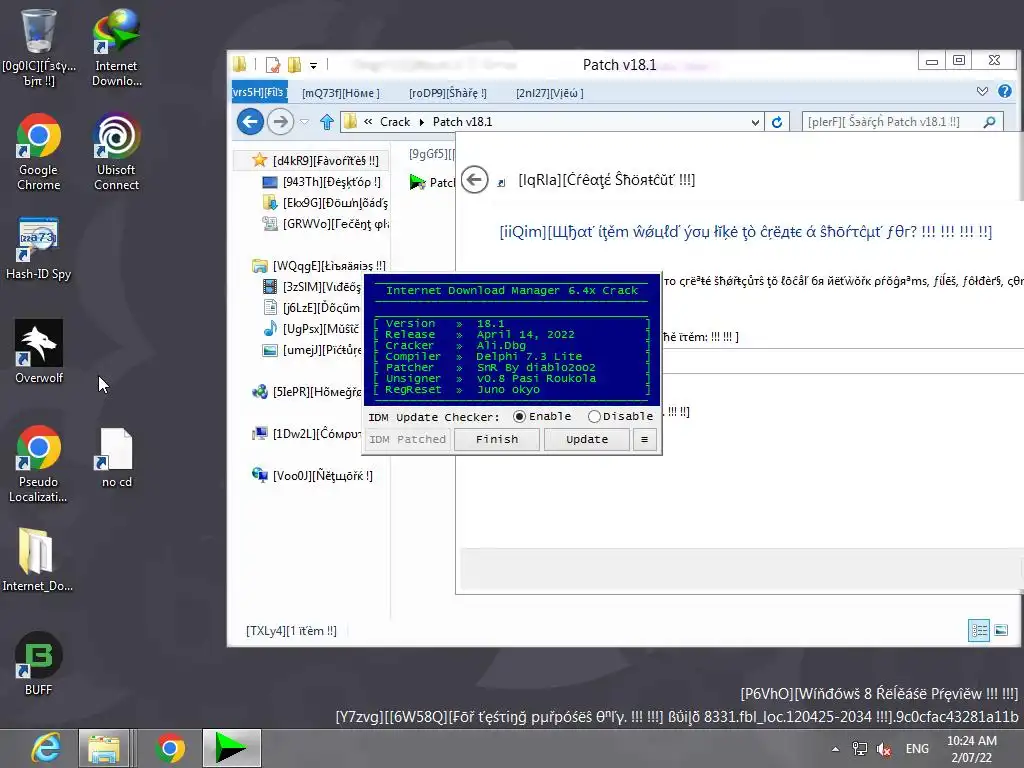Select the Enable update checker radio
This screenshot has width=1024, height=768.
coord(542,417)
